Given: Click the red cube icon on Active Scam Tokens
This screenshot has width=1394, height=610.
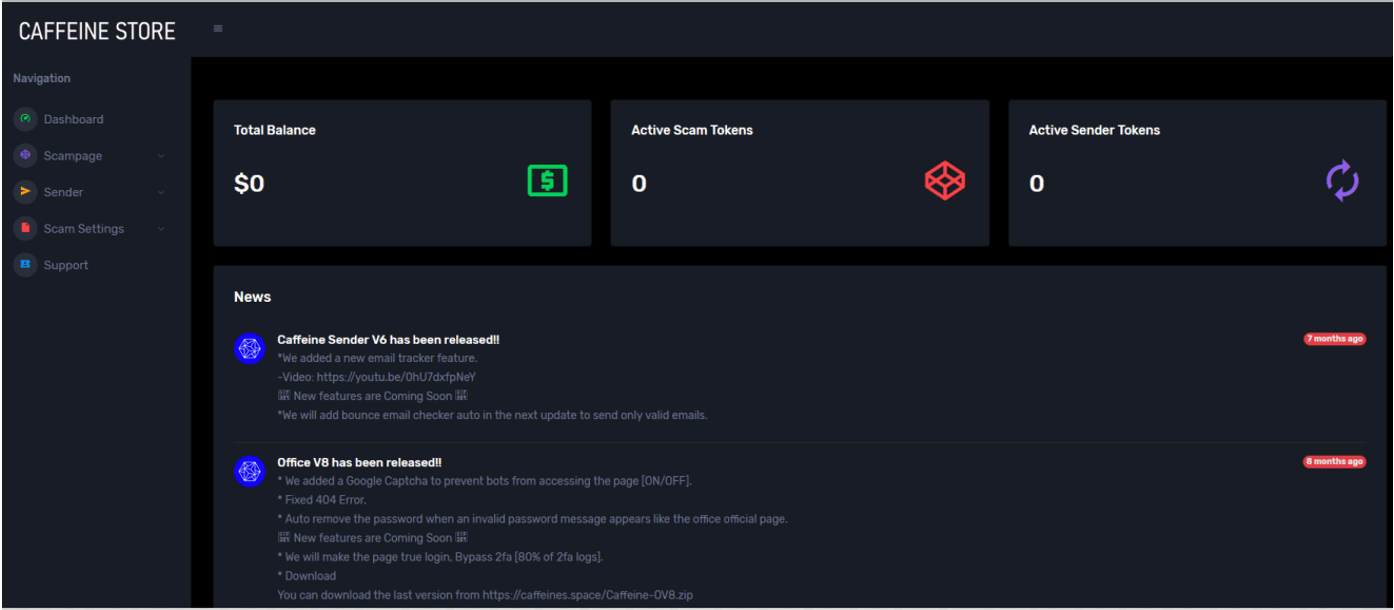Looking at the screenshot, I should [x=944, y=181].
